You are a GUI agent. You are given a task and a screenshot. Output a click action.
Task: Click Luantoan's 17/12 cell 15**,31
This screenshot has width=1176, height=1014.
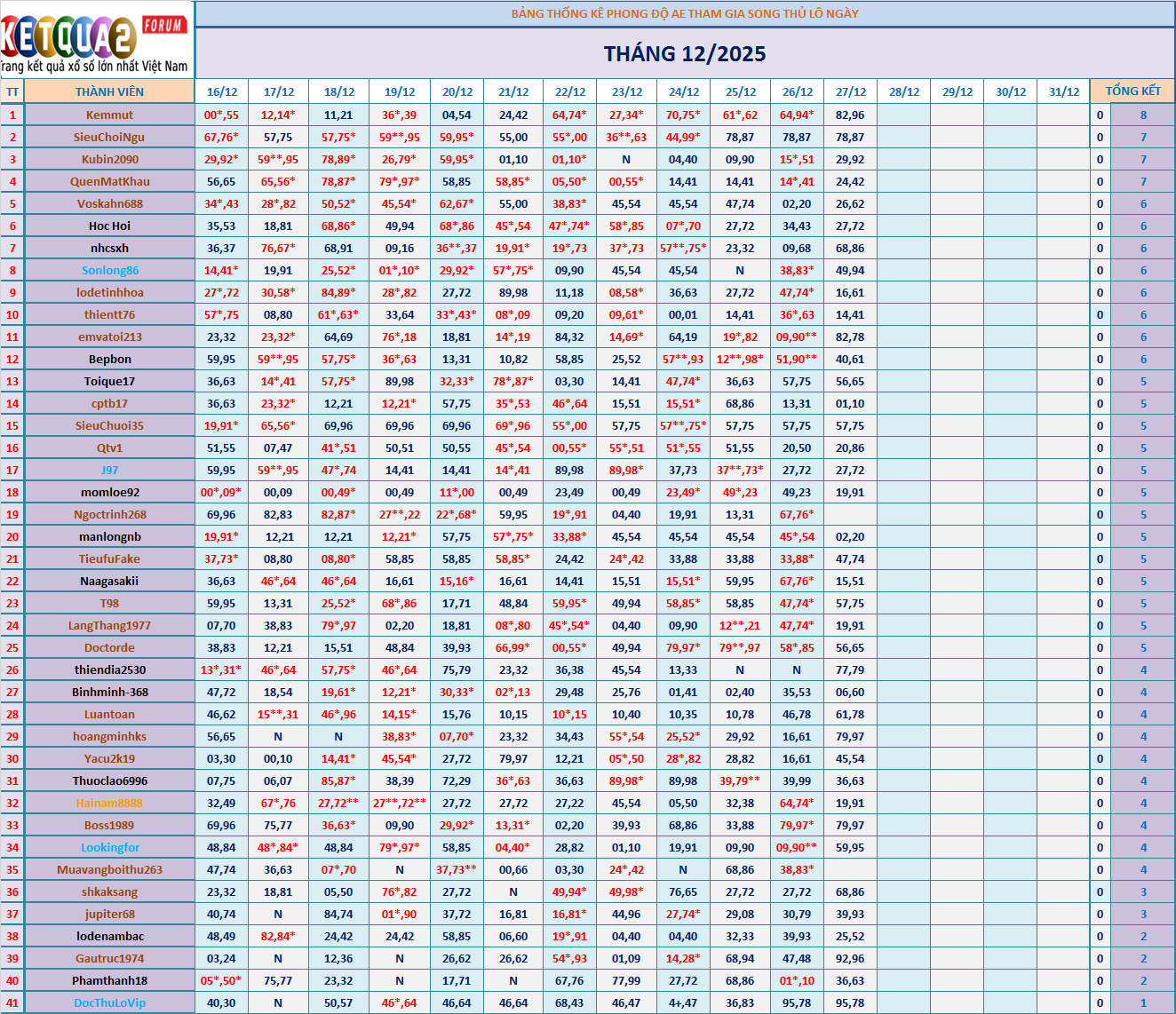[x=279, y=714]
